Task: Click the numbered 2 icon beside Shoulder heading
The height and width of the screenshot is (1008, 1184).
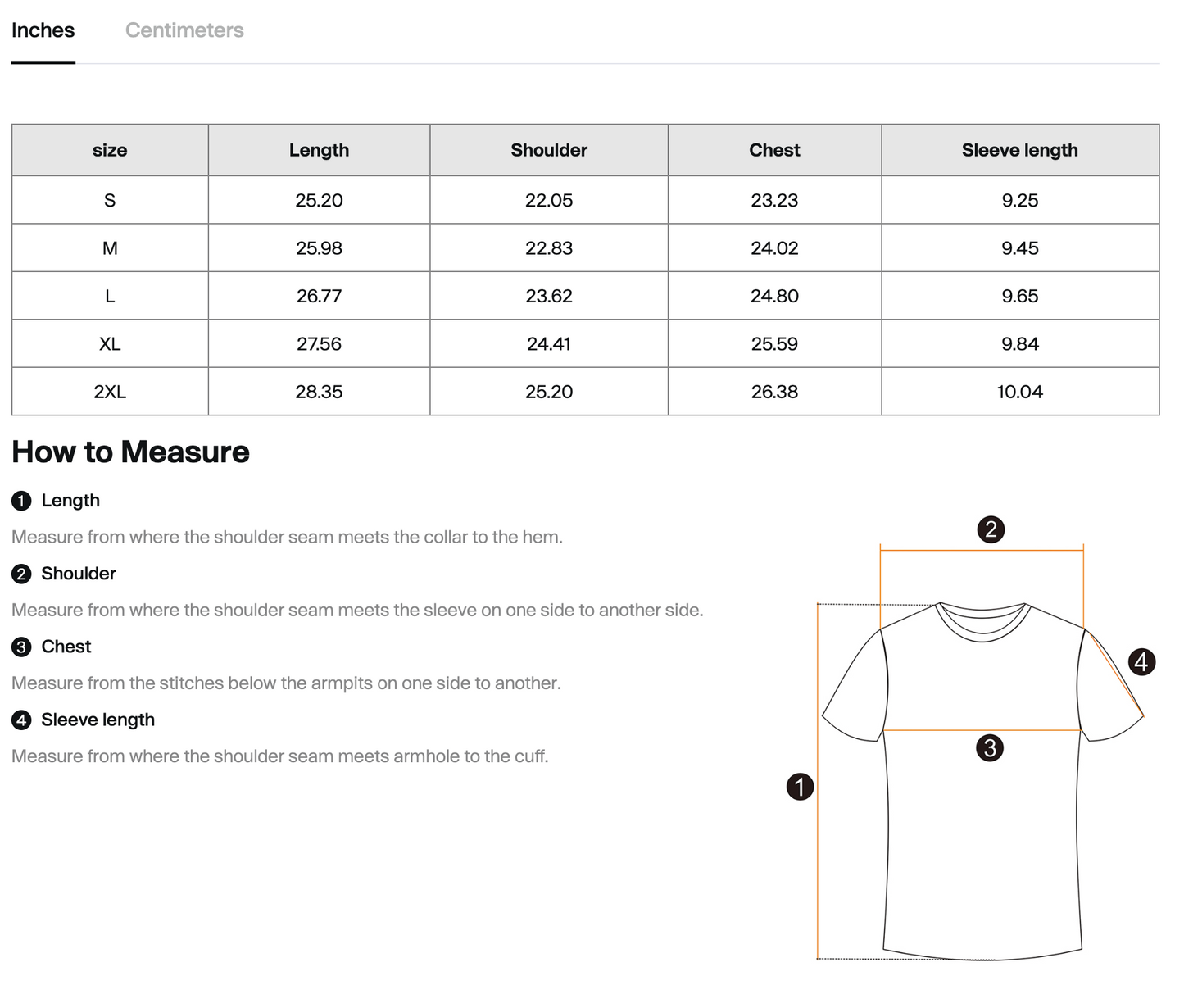Action: (21, 574)
